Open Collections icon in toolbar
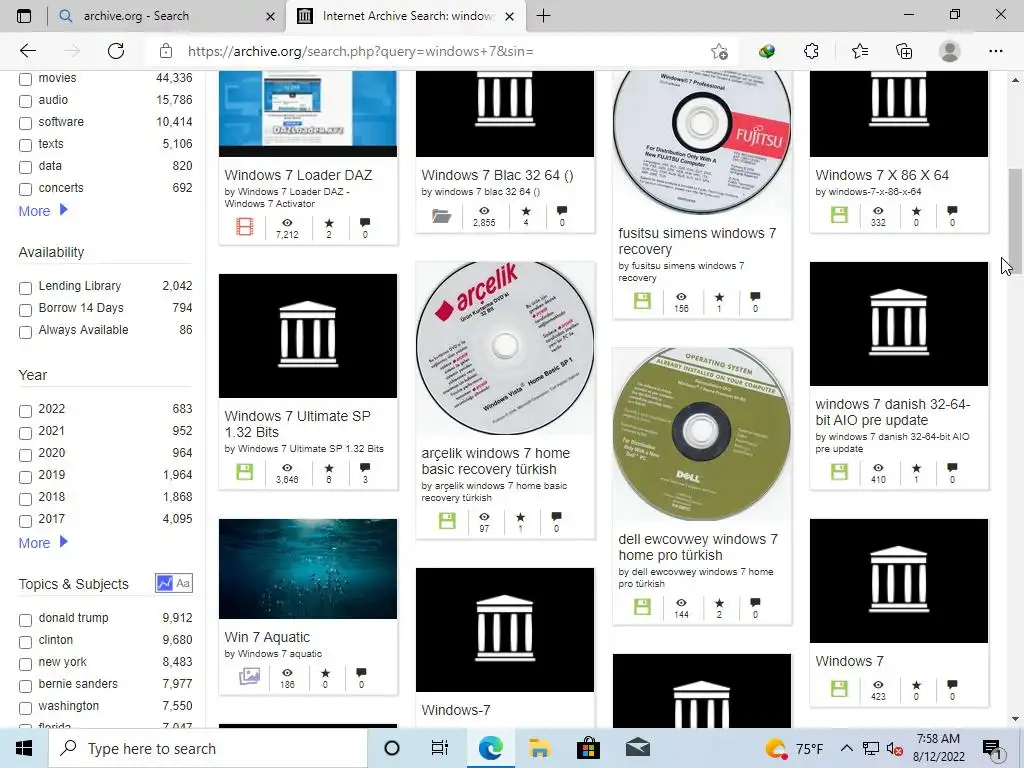The width and height of the screenshot is (1024, 768). click(904, 51)
